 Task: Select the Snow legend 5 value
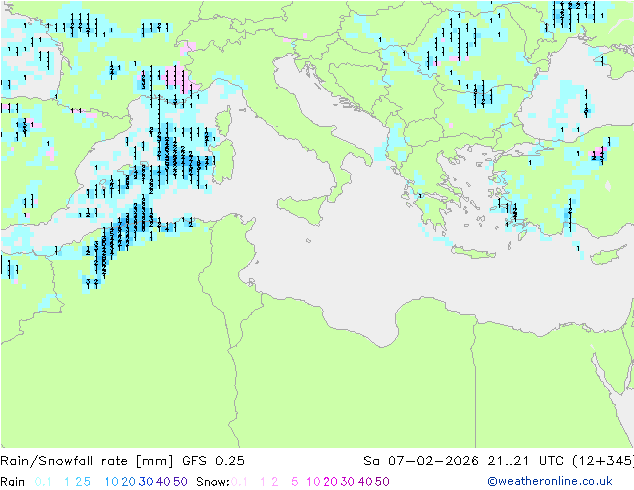(x=294, y=482)
